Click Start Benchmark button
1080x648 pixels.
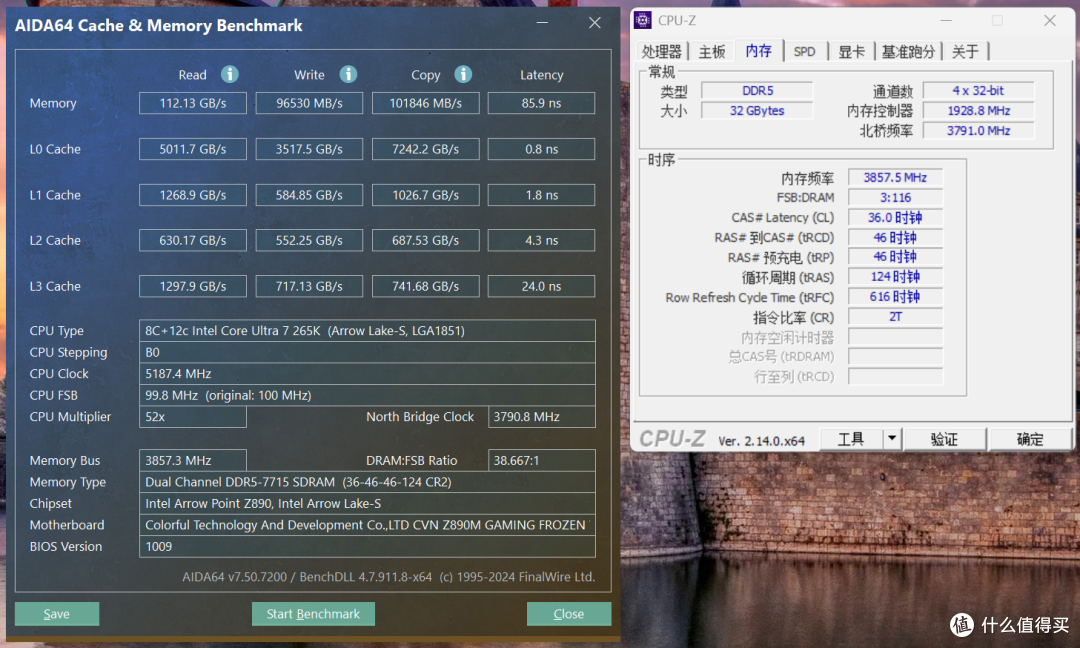click(x=313, y=614)
